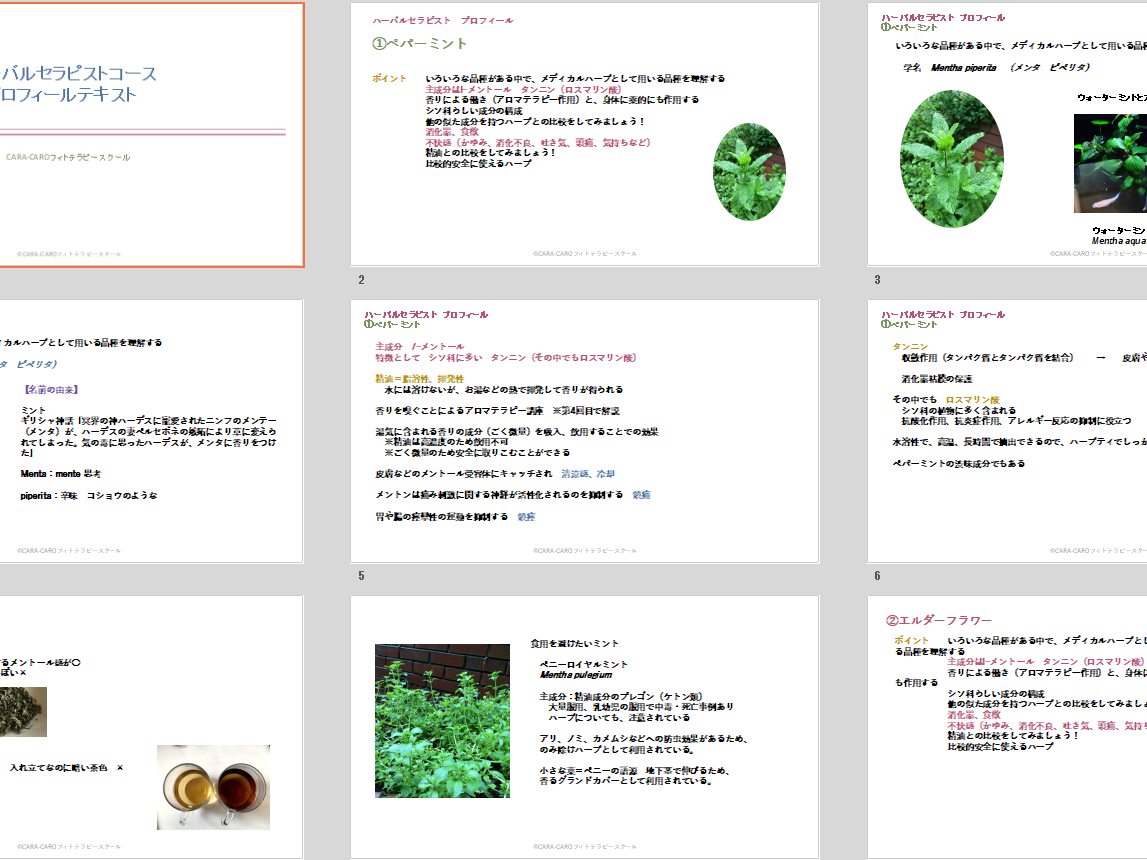Click the slide number 3 label

point(877,280)
